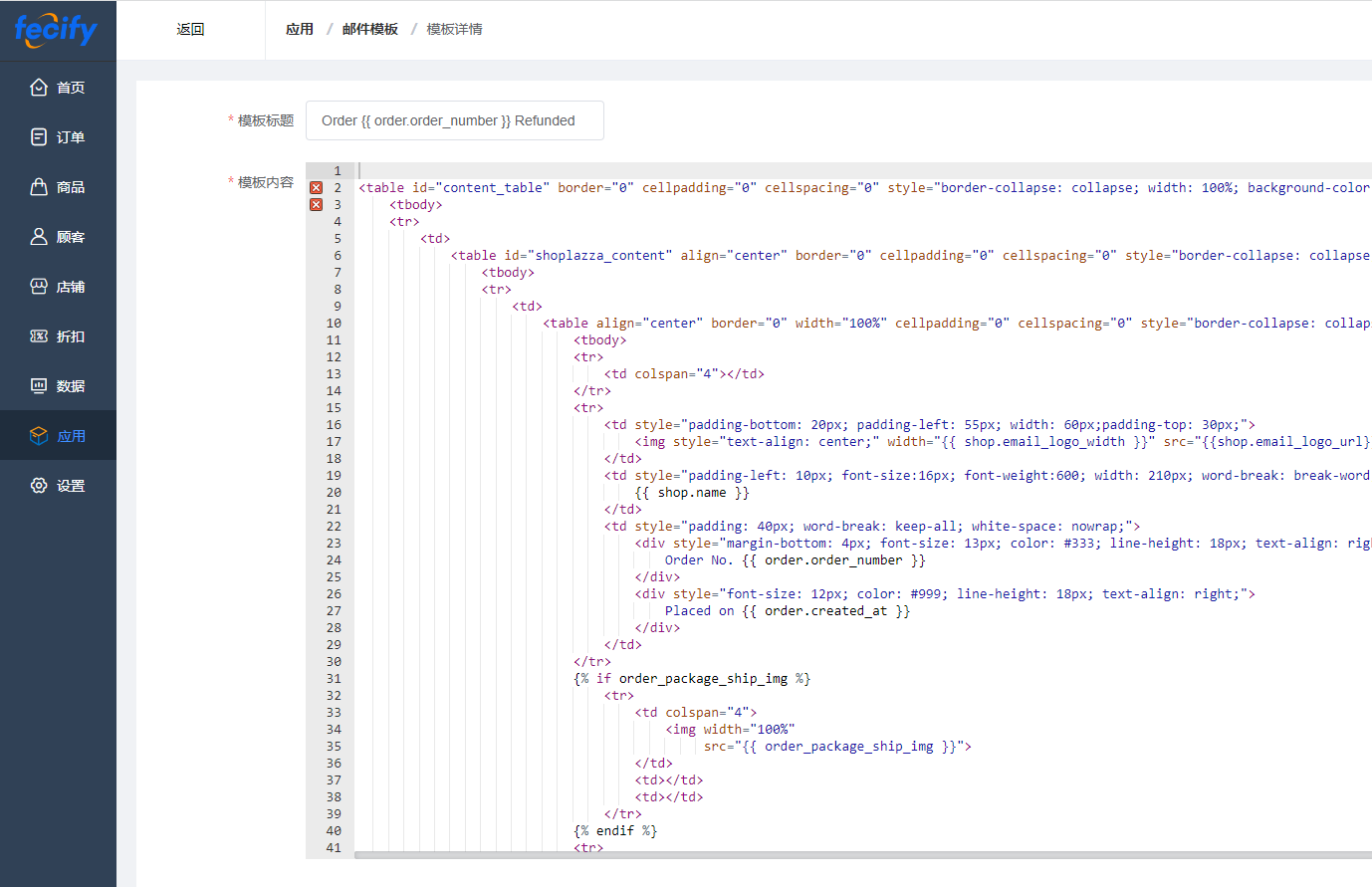Click 'src="{{ order_package_ship_img }}">' line
This screenshot has height=887, width=1372.
(837, 747)
